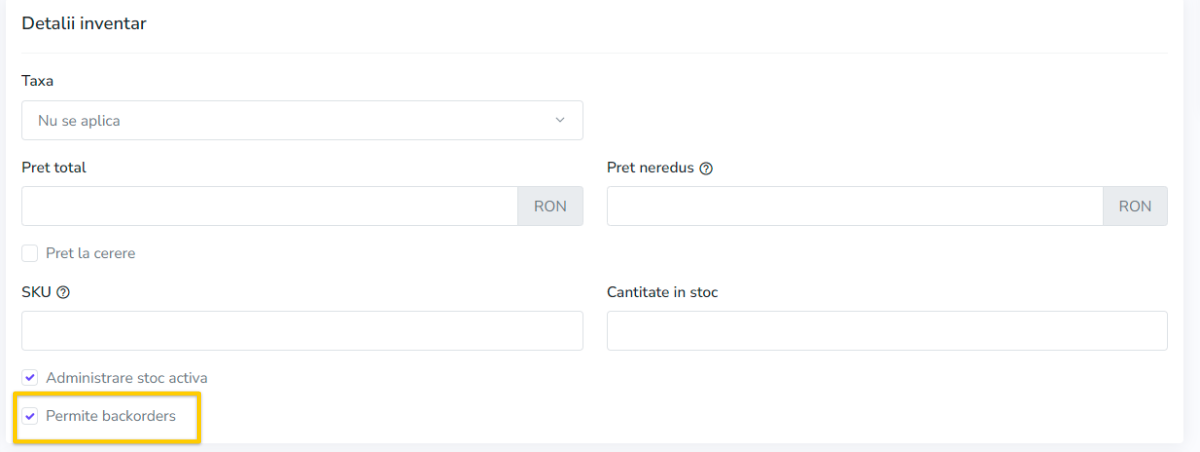This screenshot has height=452, width=1200.
Task: Disable the Permite backorders checkbox
Action: click(30, 416)
